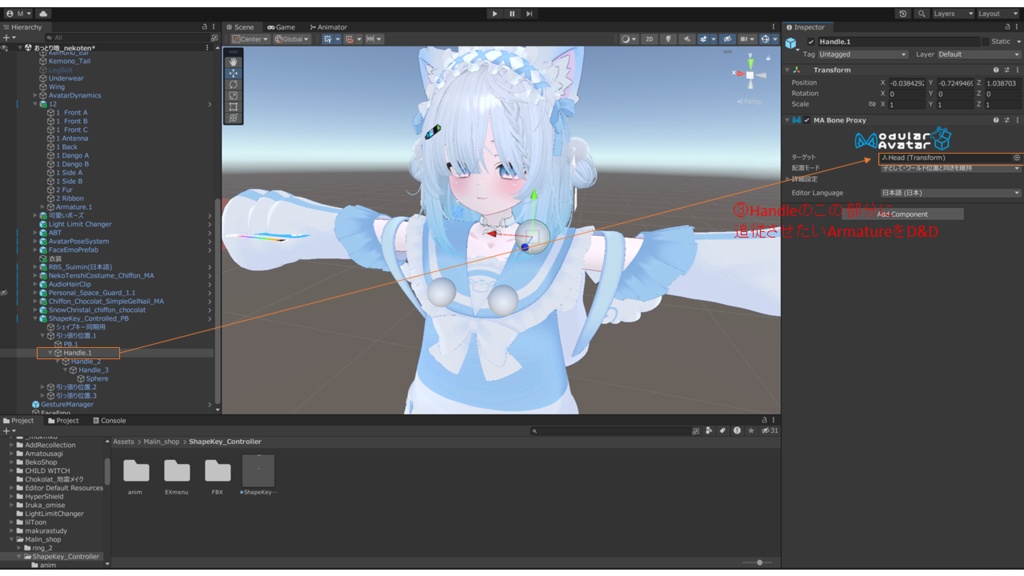
Task: Toggle scene lighting bulb icon
Action: 668,39
